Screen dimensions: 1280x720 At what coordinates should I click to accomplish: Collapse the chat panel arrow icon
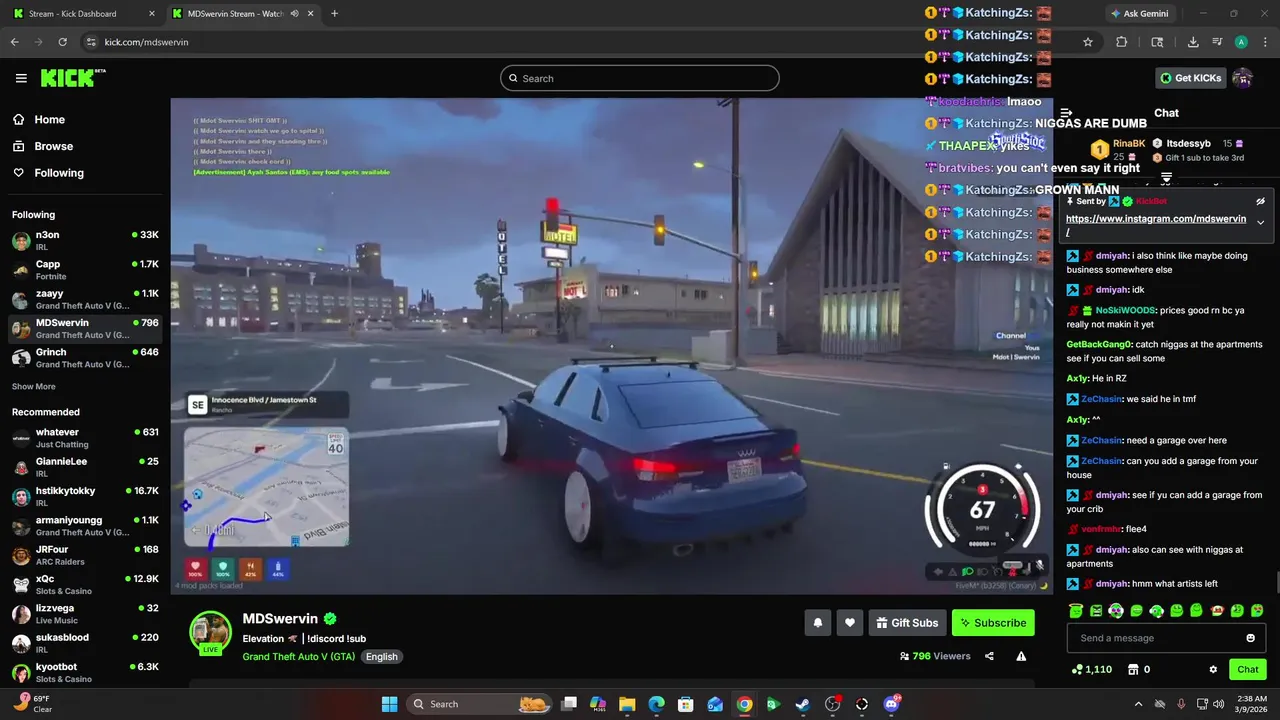click(x=1066, y=113)
